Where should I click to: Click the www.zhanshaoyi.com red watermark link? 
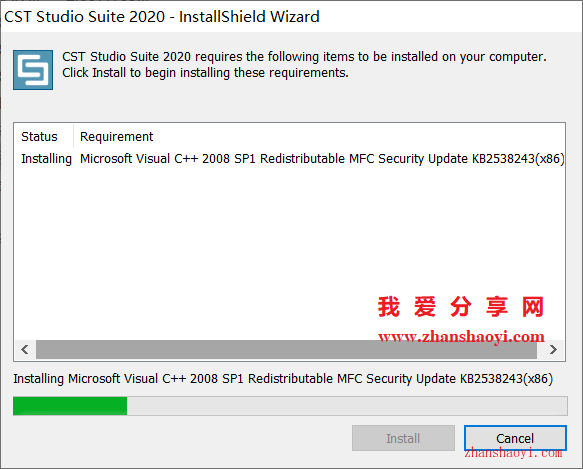pyautogui.click(x=461, y=337)
